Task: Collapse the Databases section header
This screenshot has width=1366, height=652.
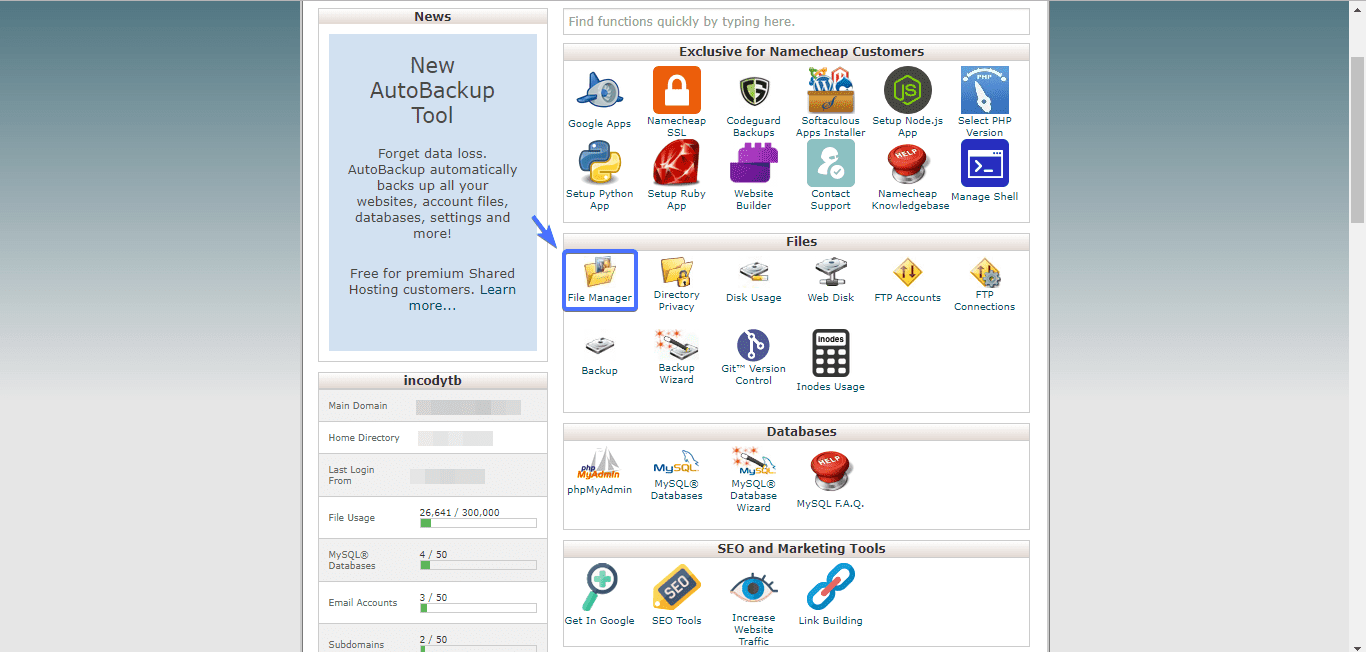Action: (x=796, y=432)
